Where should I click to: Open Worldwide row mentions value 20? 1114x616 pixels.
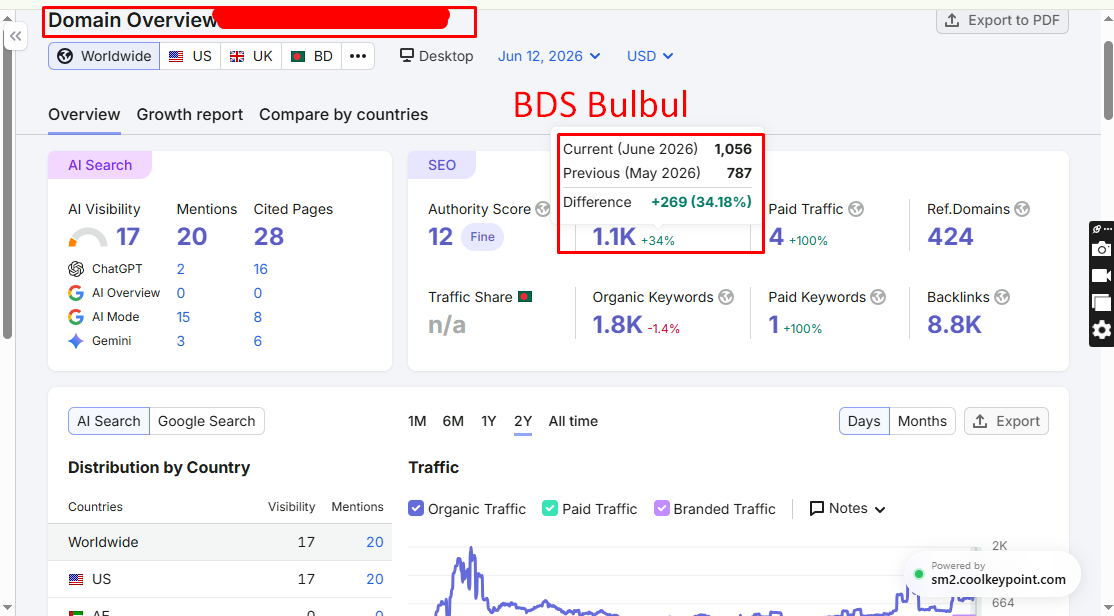tap(374, 542)
